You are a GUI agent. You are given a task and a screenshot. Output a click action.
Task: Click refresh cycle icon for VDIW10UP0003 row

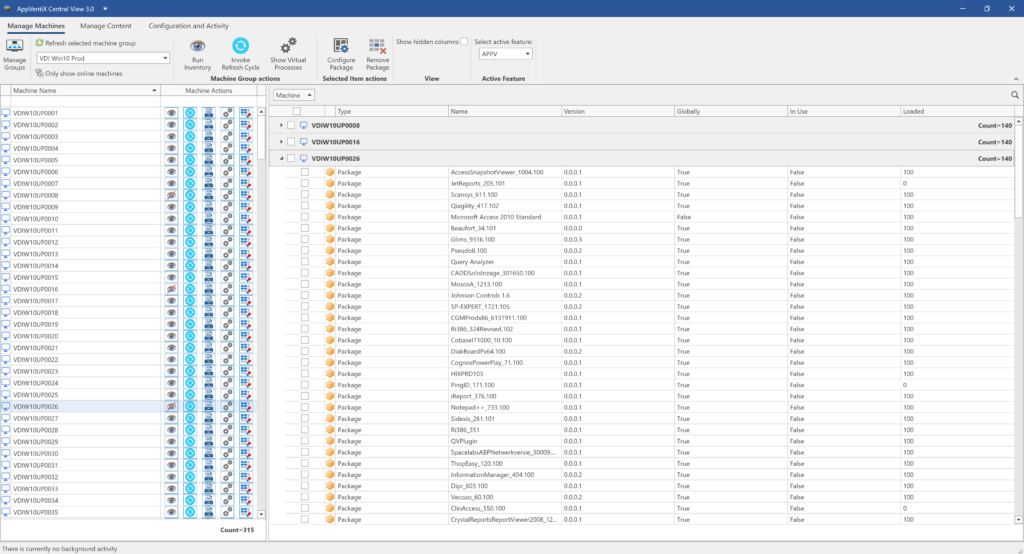click(190, 137)
